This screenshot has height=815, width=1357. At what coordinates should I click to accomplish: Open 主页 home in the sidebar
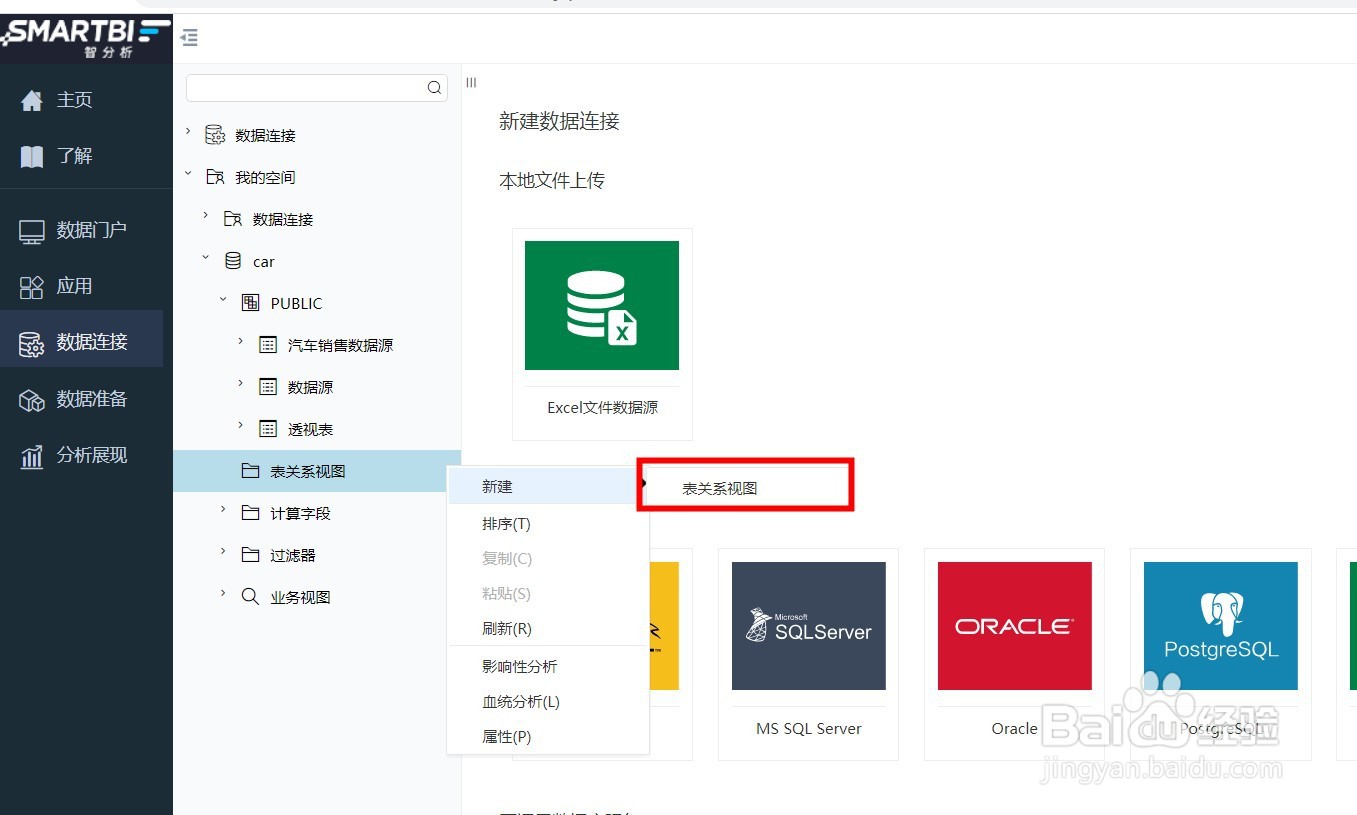pyautogui.click(x=74, y=100)
